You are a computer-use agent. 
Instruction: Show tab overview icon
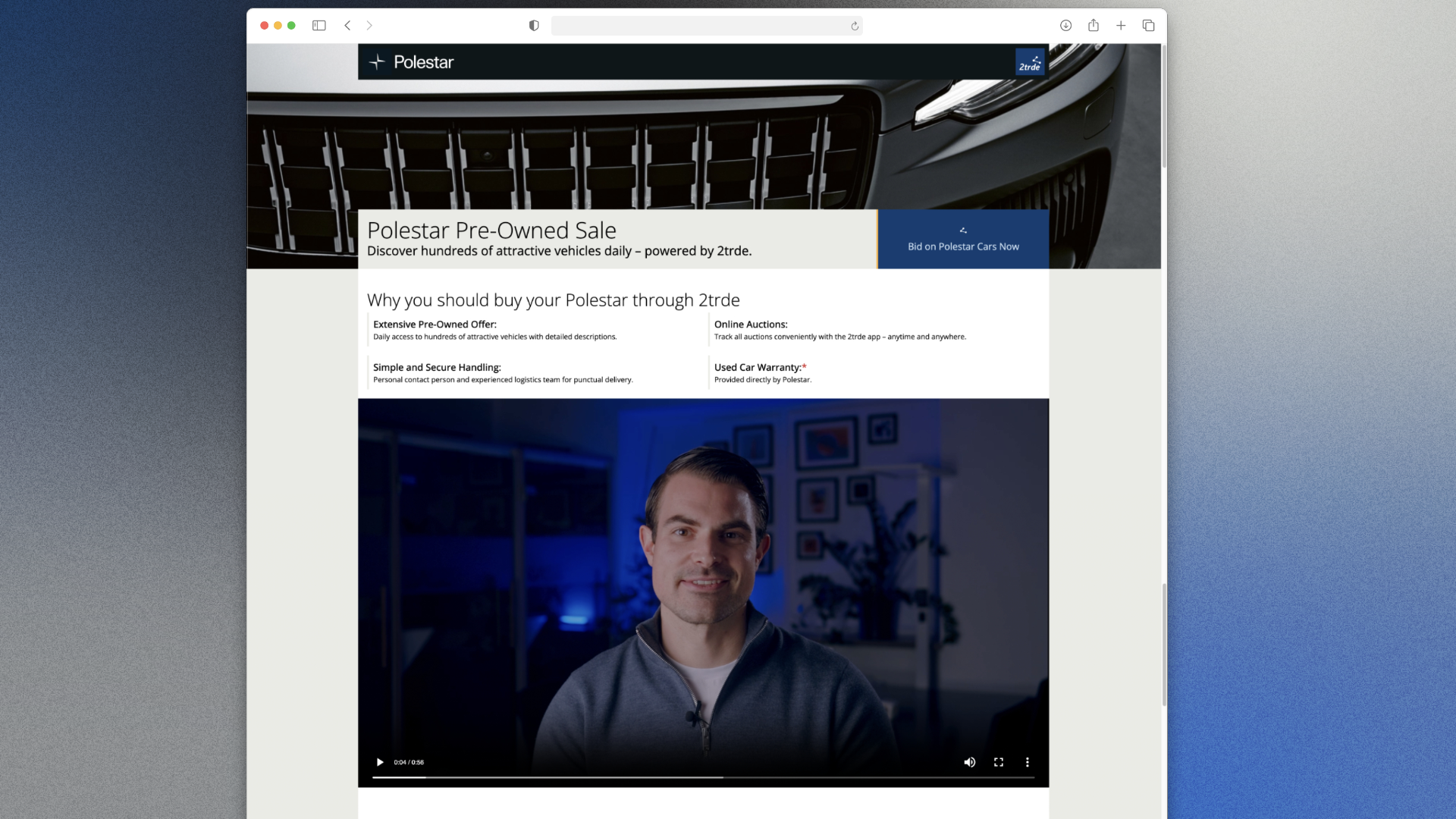tap(1148, 26)
